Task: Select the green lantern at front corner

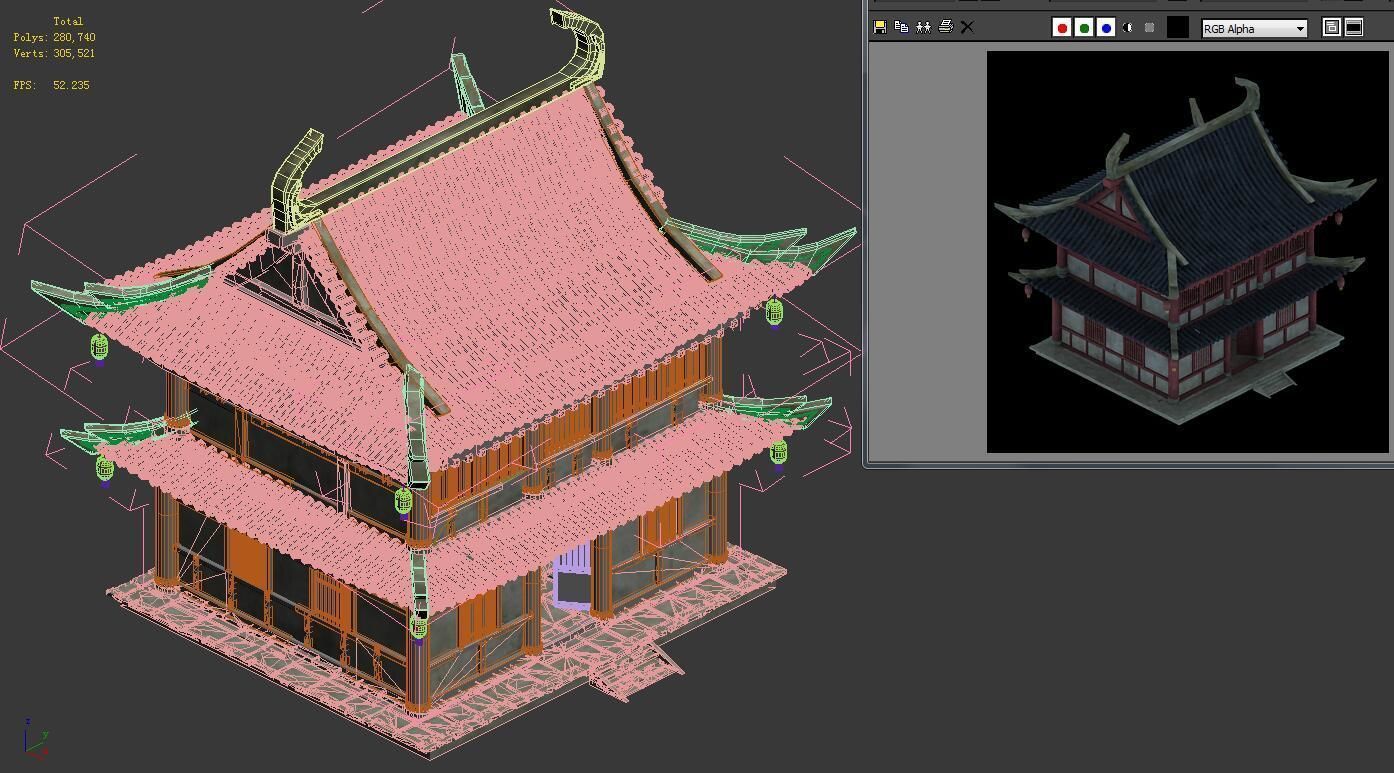Action: click(x=418, y=627)
